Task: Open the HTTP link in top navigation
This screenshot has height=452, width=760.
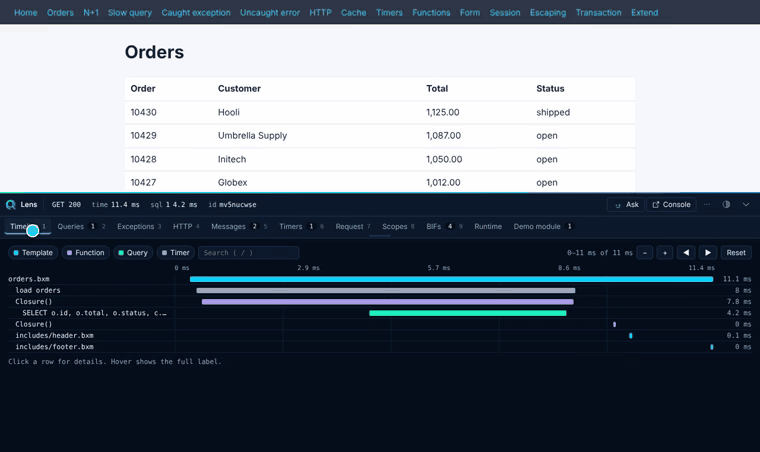Action: click(x=320, y=13)
